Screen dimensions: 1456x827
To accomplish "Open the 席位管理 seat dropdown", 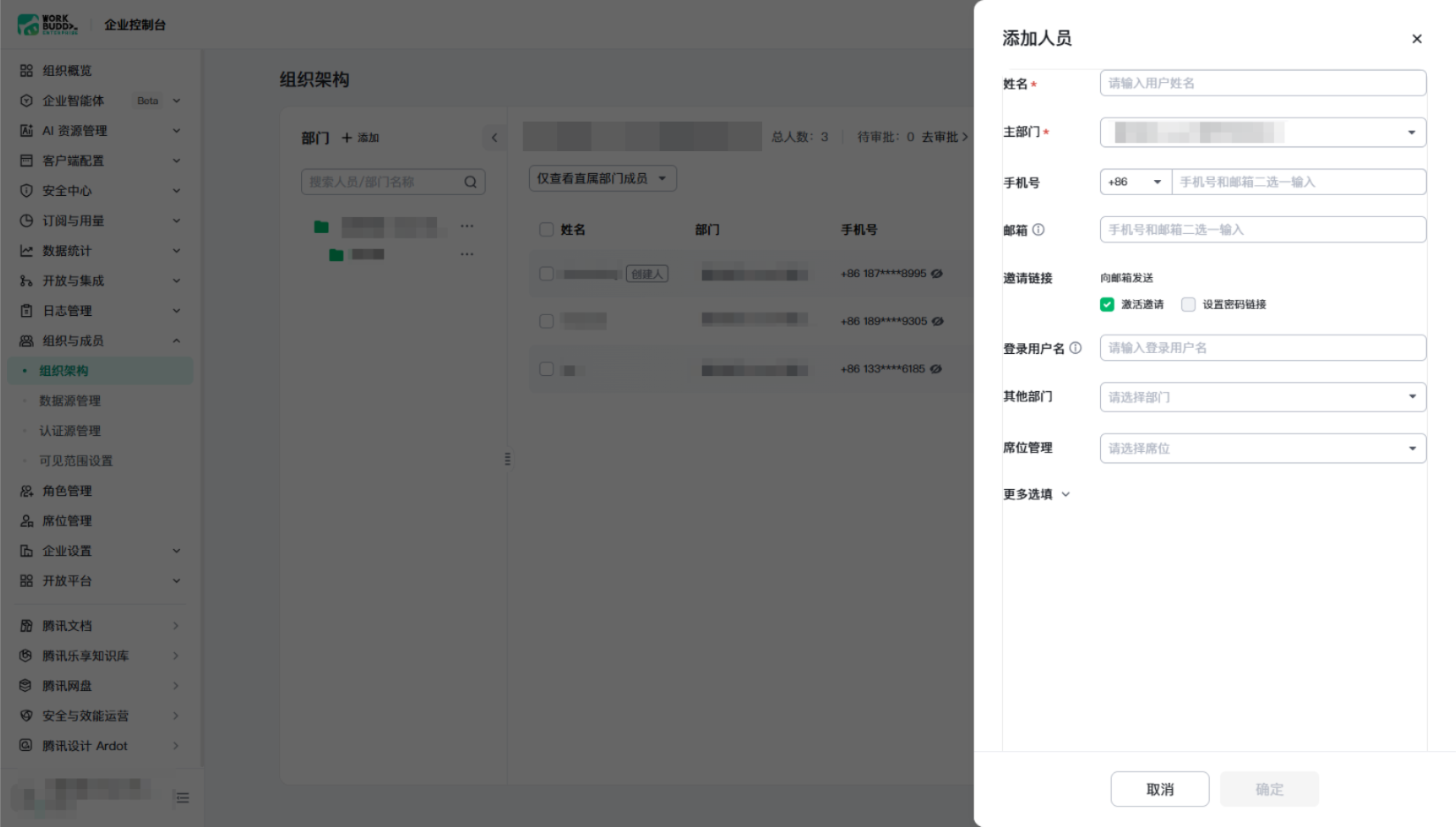I will [1263, 448].
